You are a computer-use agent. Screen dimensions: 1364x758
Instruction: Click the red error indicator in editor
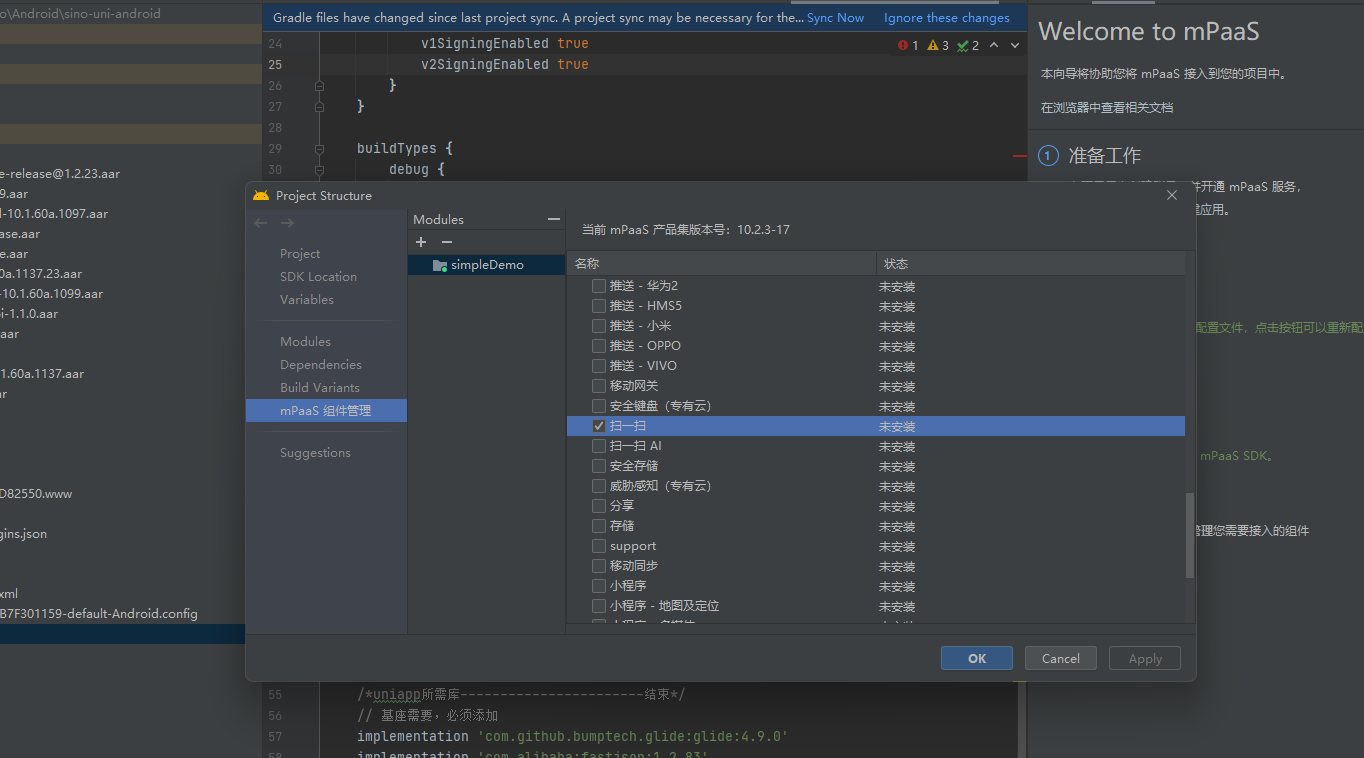pyautogui.click(x=908, y=45)
